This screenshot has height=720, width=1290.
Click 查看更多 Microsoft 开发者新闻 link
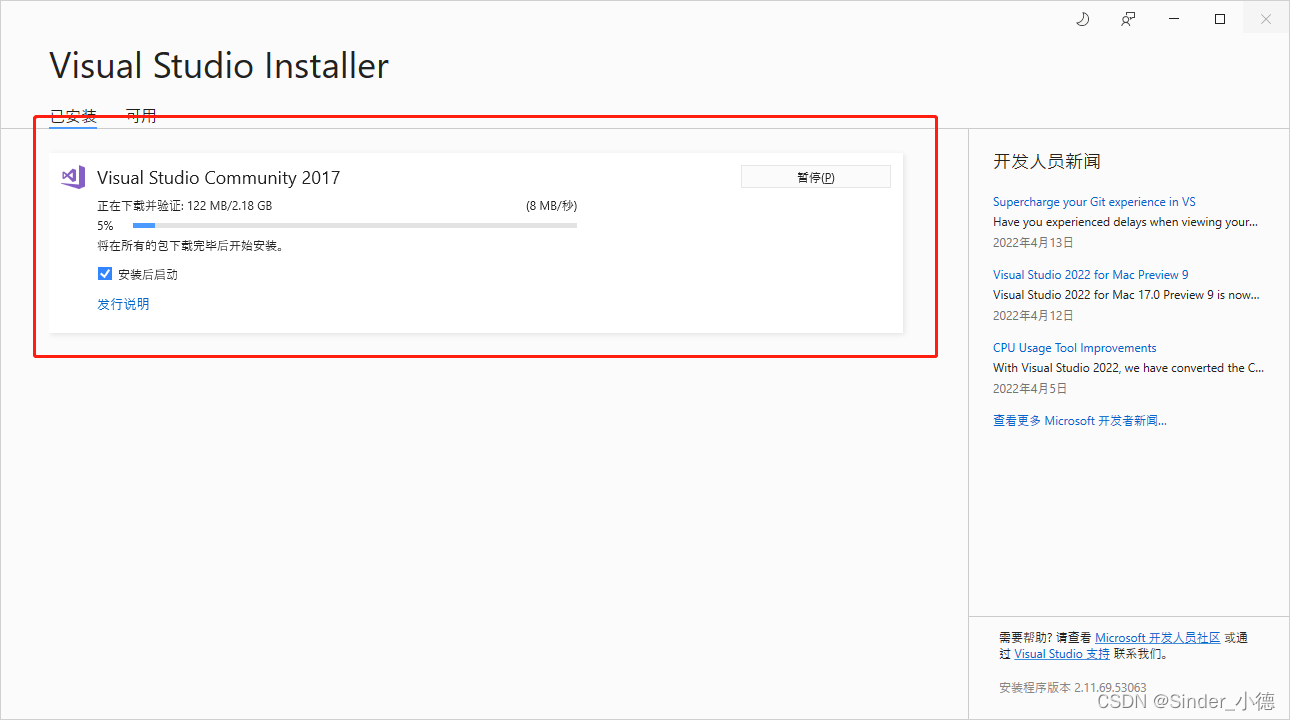click(1080, 421)
